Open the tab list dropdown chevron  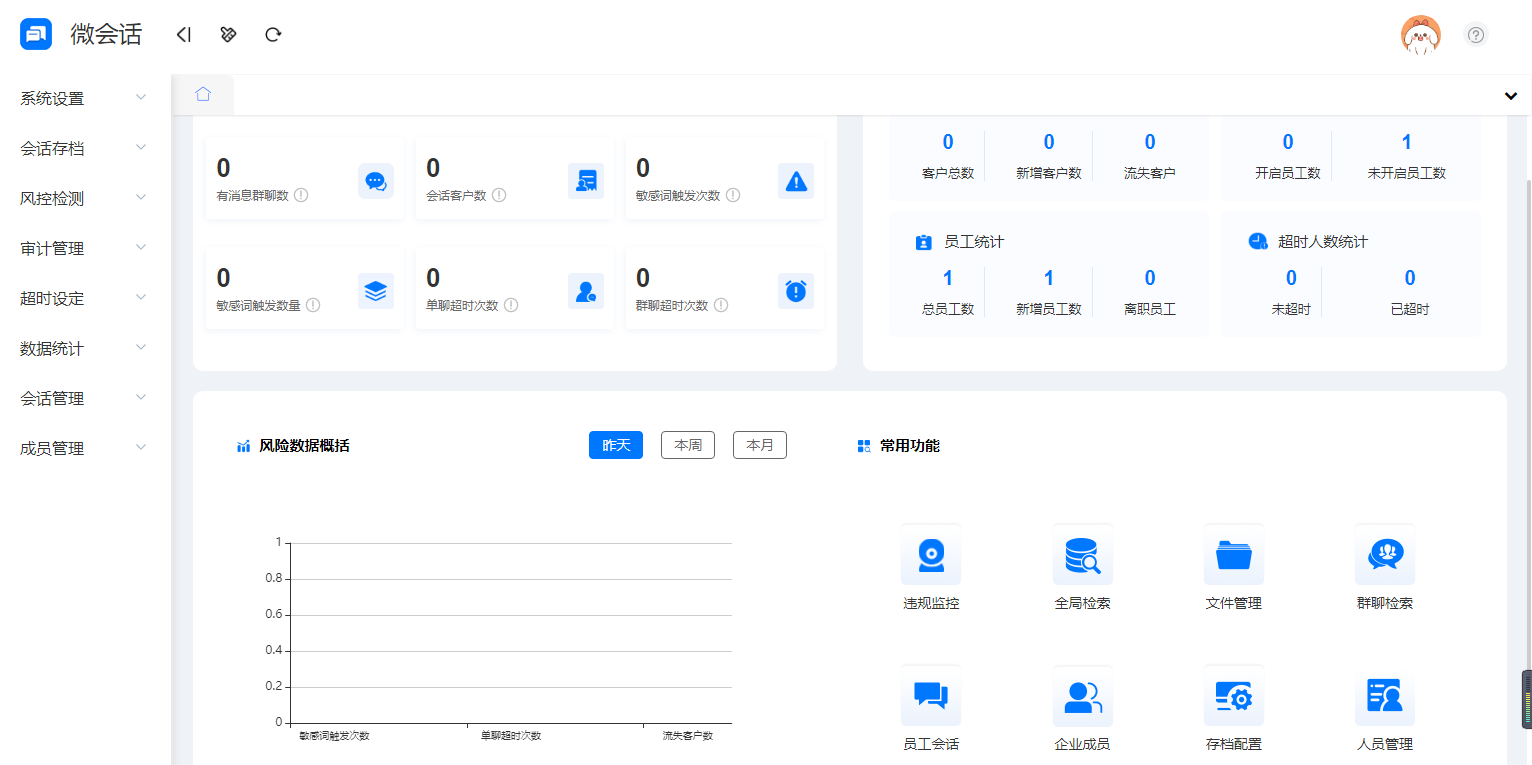pos(1510,96)
